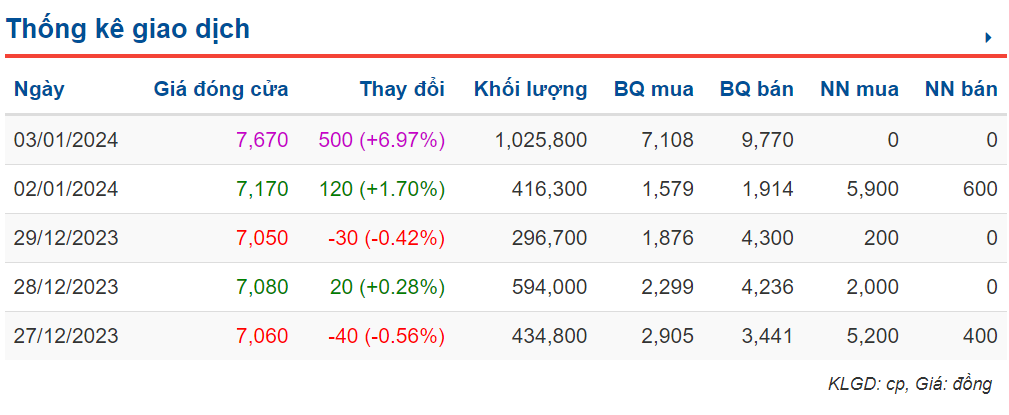This screenshot has width=1009, height=415.
Task: Open the Thống kê giao dịch heading link
Action: (x=127, y=30)
